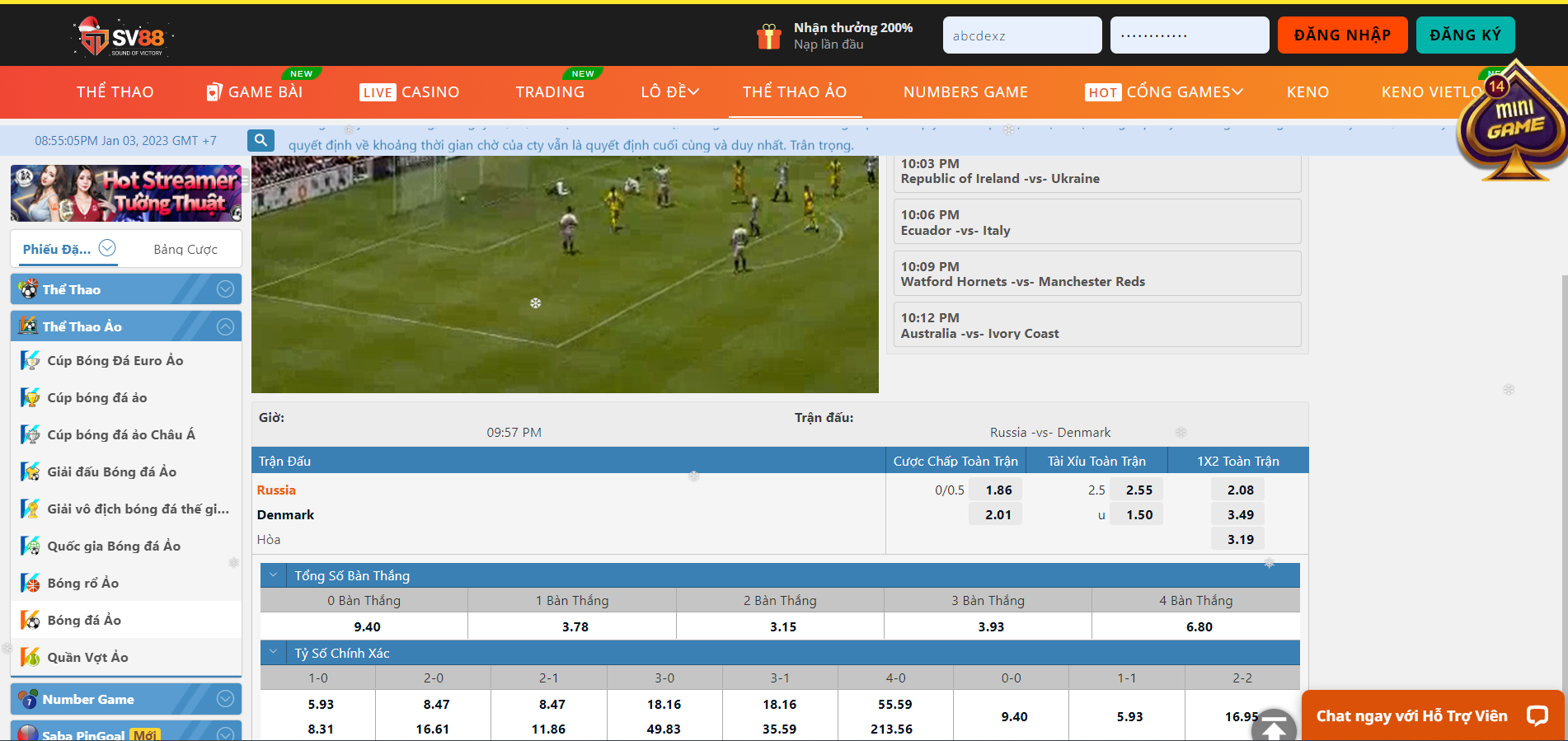Open Chat ngay với Hỗ Trợ Viên
The height and width of the screenshot is (741, 1568).
(1433, 715)
